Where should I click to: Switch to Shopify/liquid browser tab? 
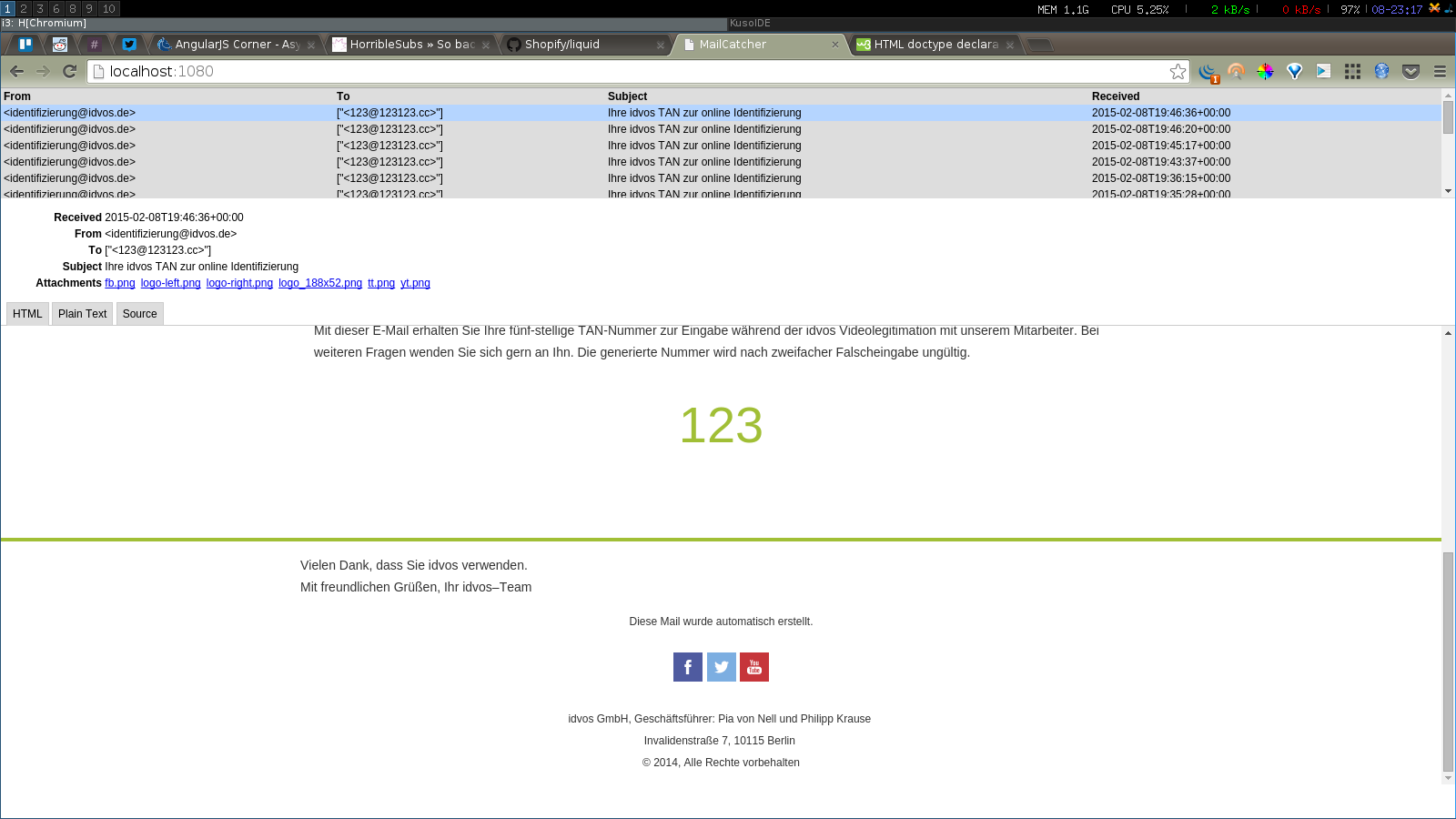click(x=585, y=44)
